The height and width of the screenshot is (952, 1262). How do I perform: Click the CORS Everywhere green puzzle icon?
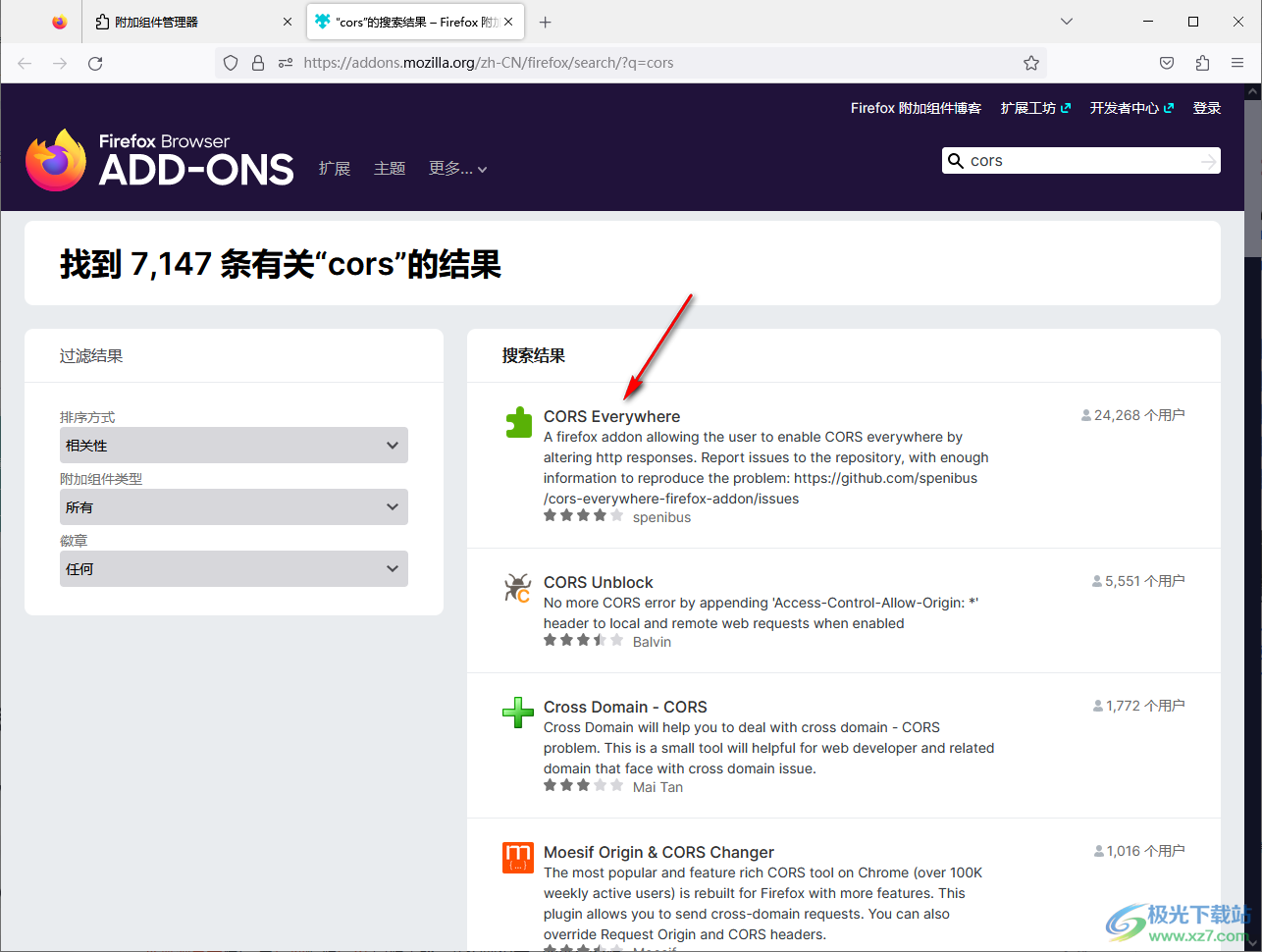click(x=517, y=422)
